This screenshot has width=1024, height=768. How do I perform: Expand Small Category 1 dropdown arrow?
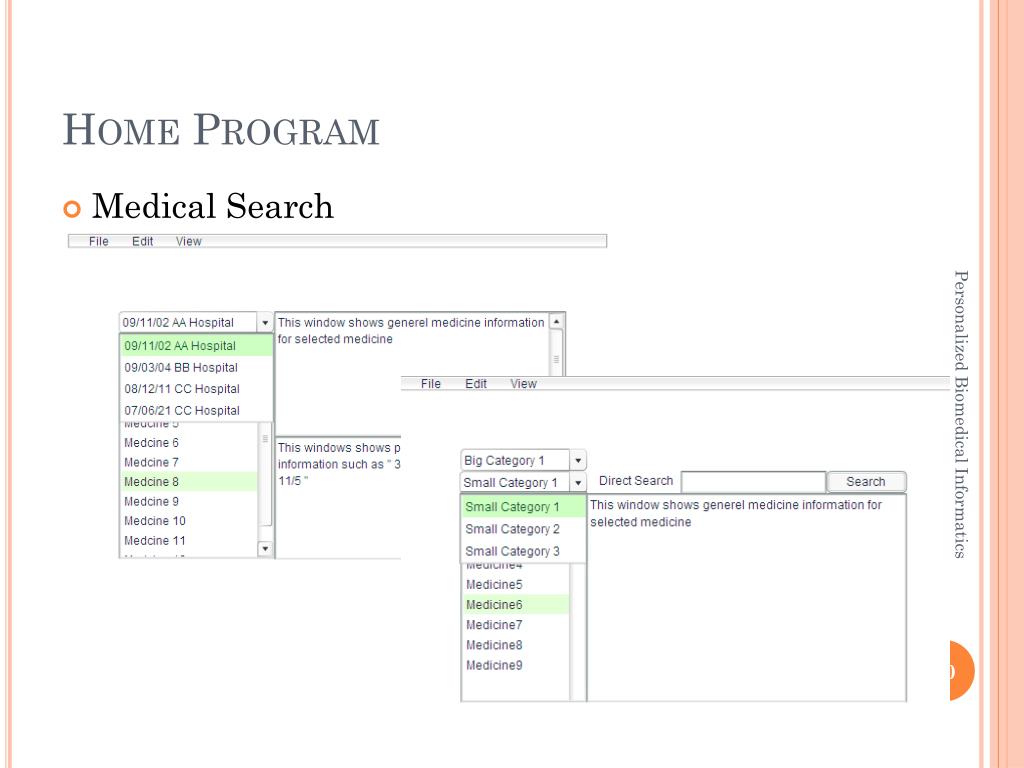pos(578,483)
